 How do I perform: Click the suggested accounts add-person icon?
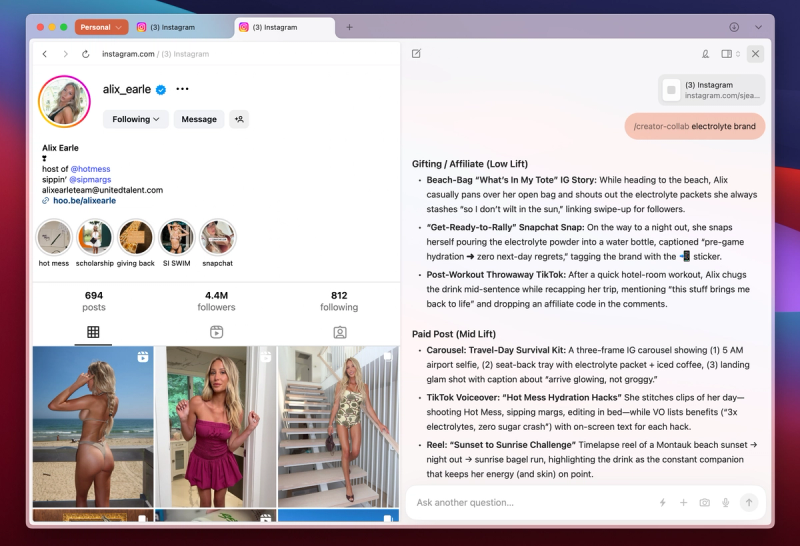point(239,119)
